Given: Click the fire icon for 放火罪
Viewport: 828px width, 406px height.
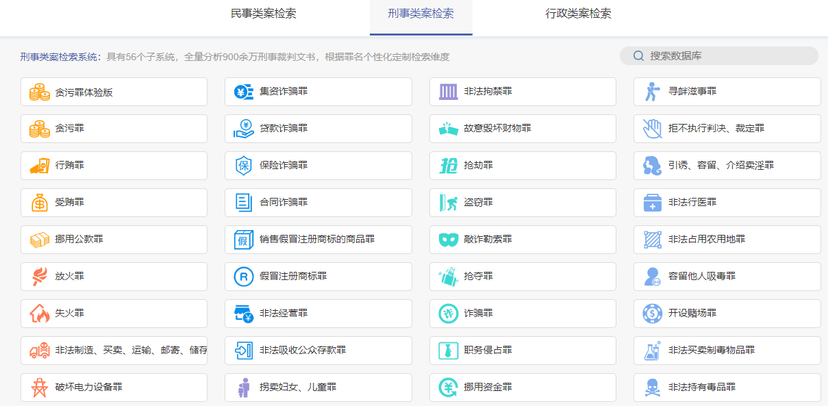Looking at the screenshot, I should pos(39,276).
